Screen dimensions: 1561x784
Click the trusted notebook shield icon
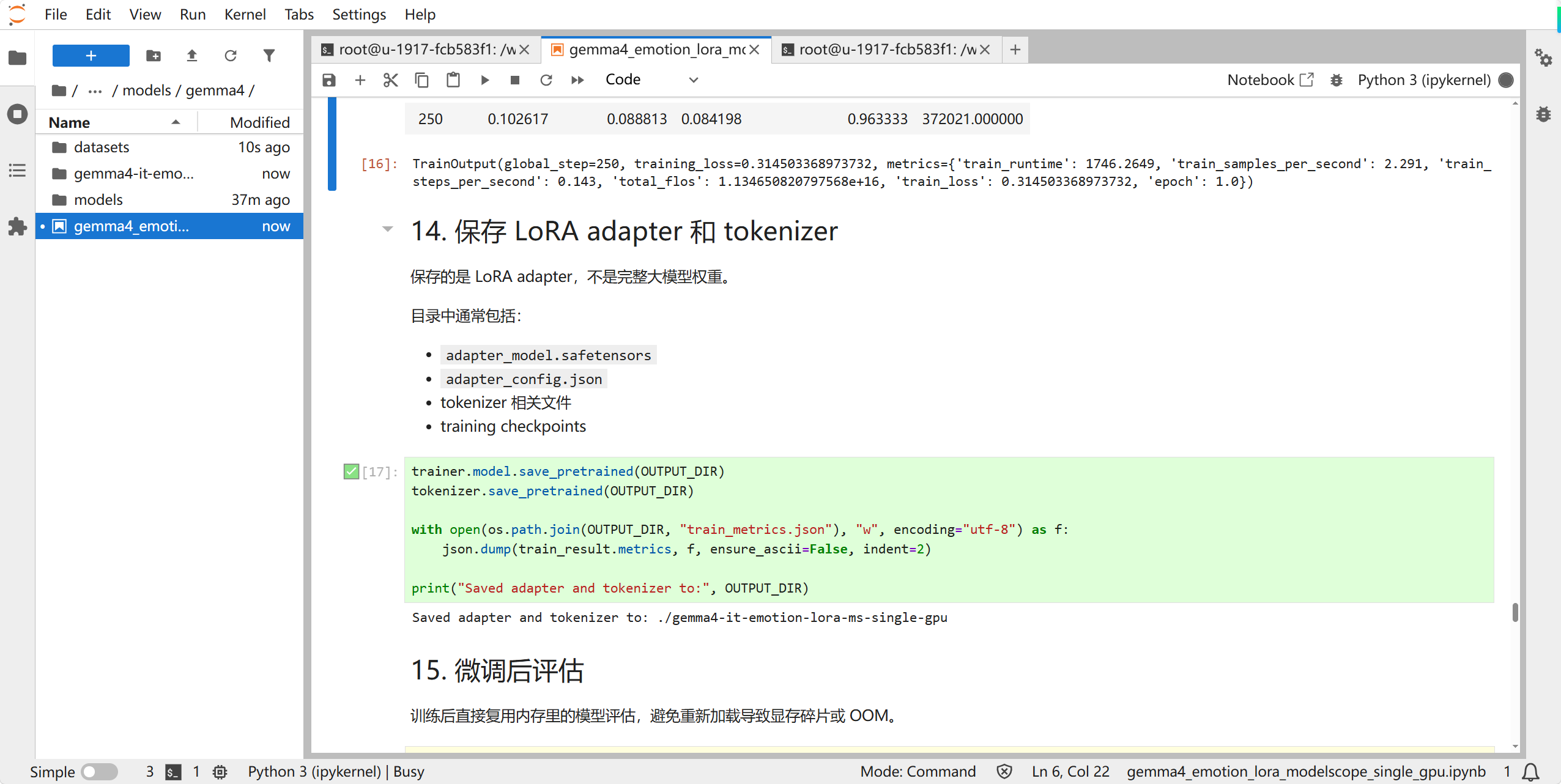(x=1004, y=772)
